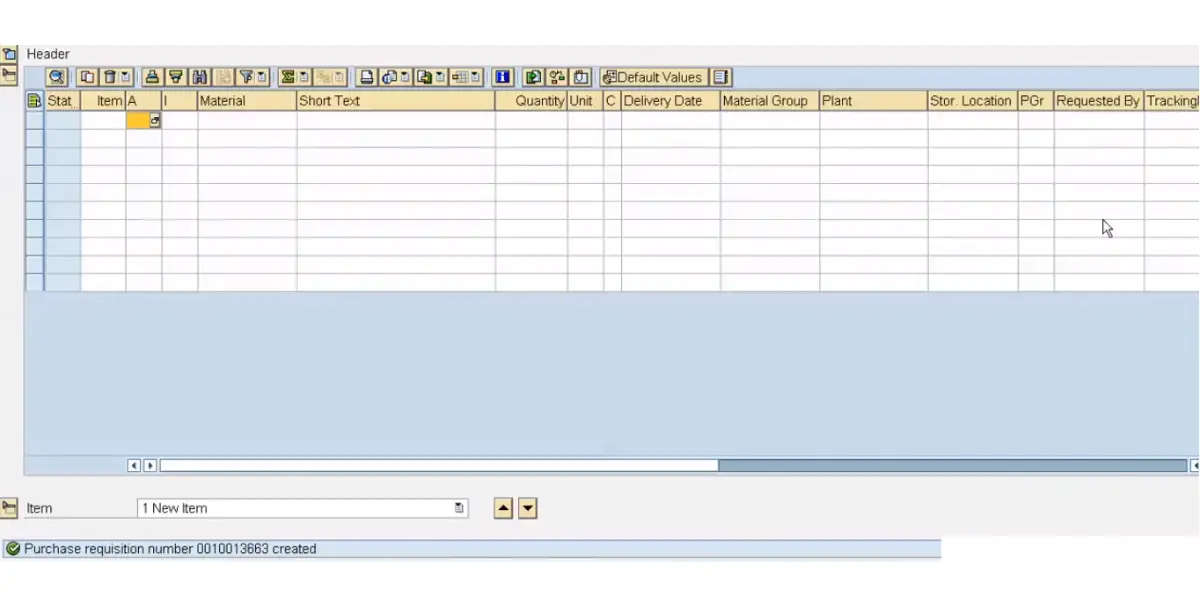This screenshot has width=1200, height=600.
Task: Click the Delete item trash icon
Action: pyautogui.click(x=109, y=77)
